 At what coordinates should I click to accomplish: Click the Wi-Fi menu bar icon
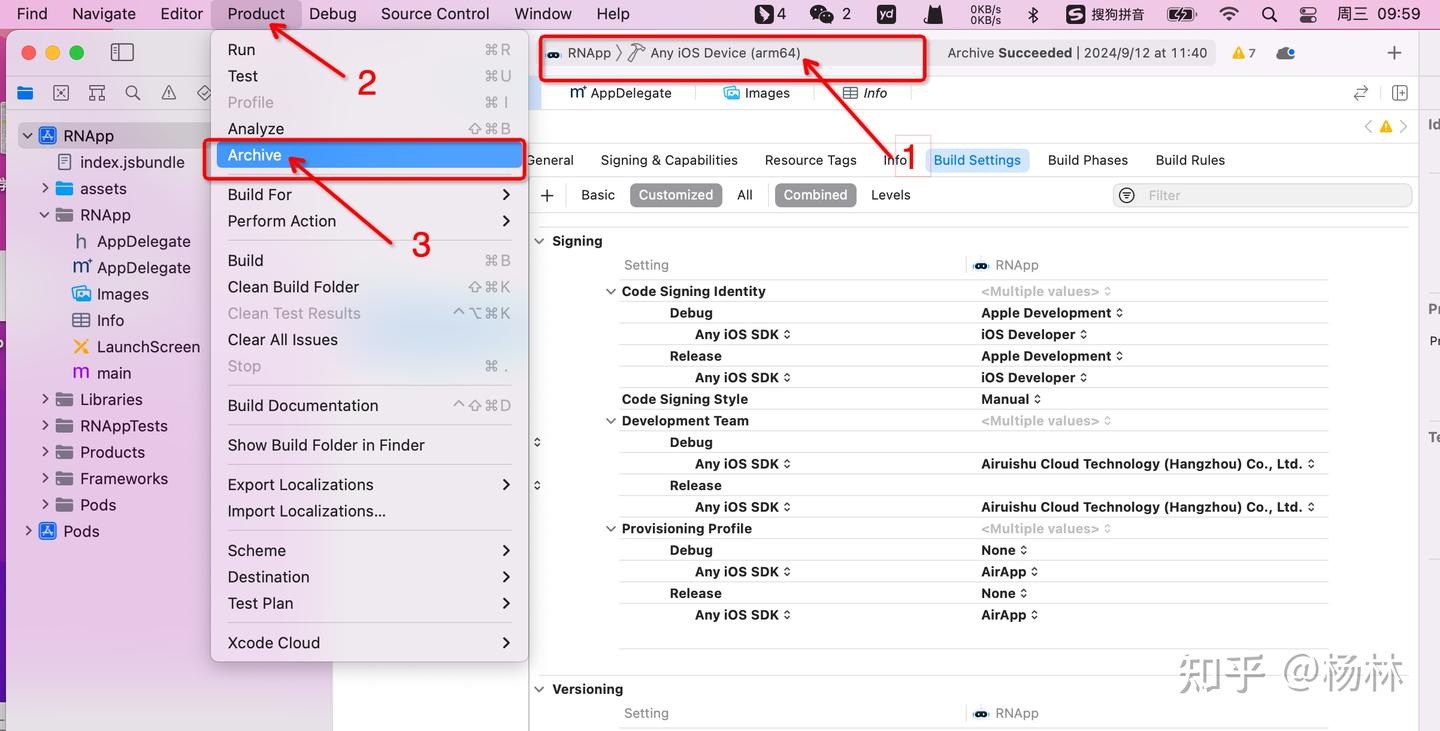click(1229, 14)
